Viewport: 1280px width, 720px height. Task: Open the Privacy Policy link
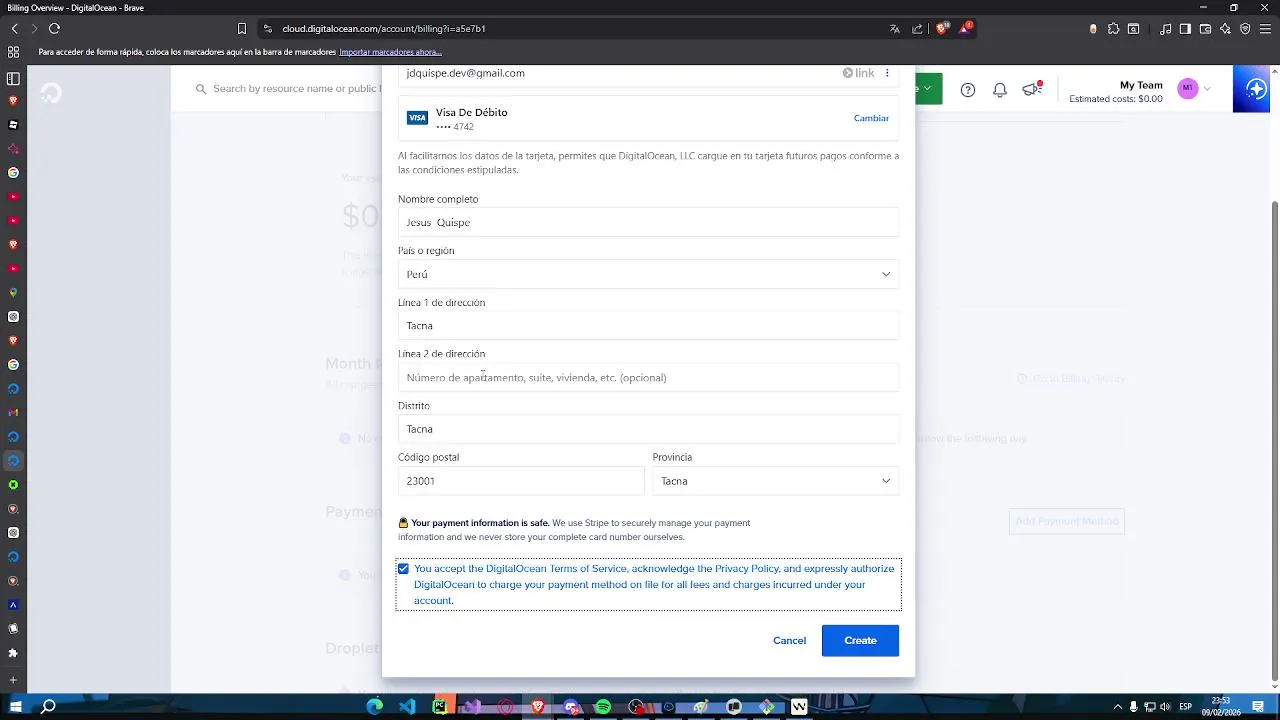746,569
